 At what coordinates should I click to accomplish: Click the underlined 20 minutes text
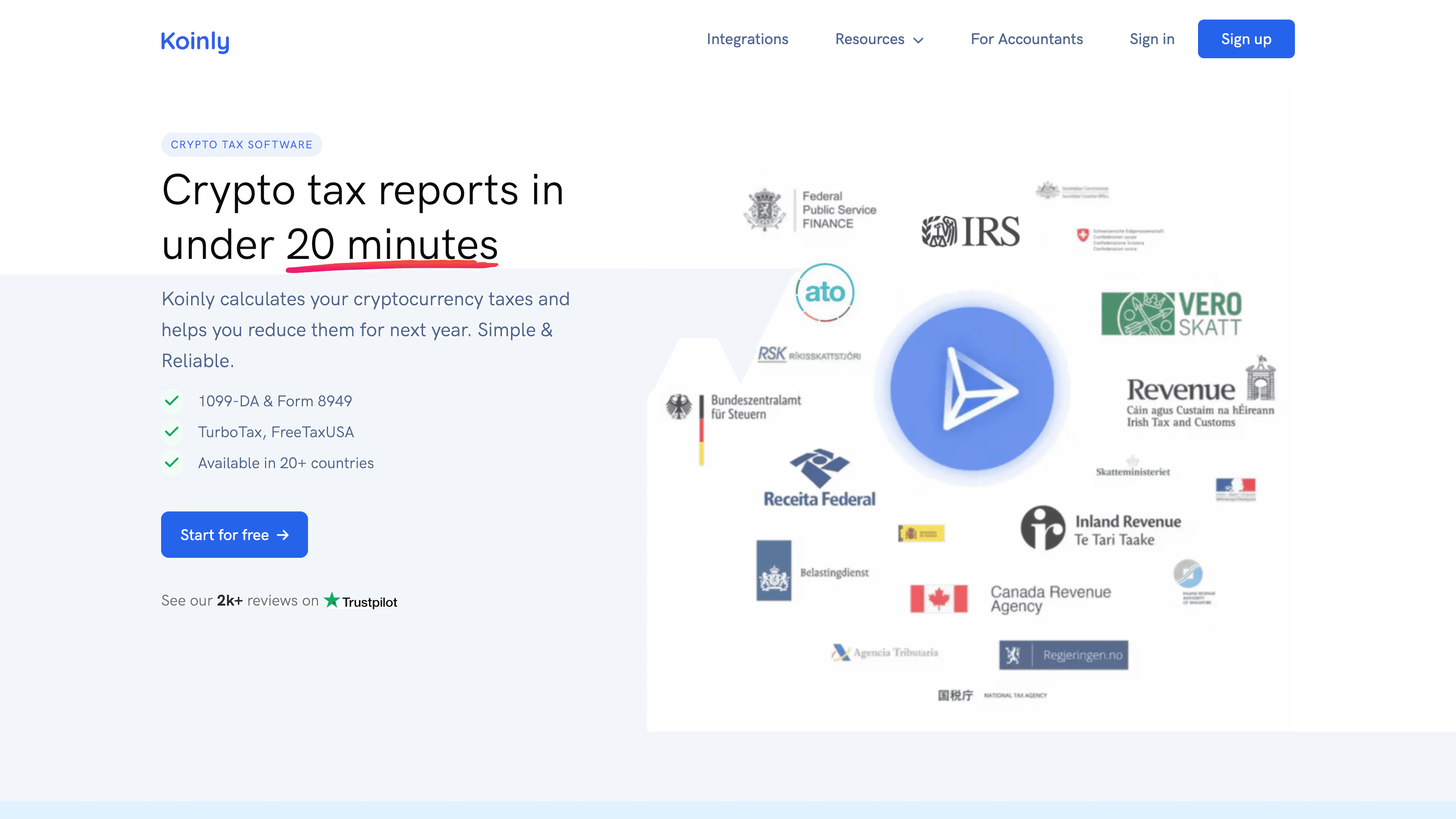tap(392, 244)
